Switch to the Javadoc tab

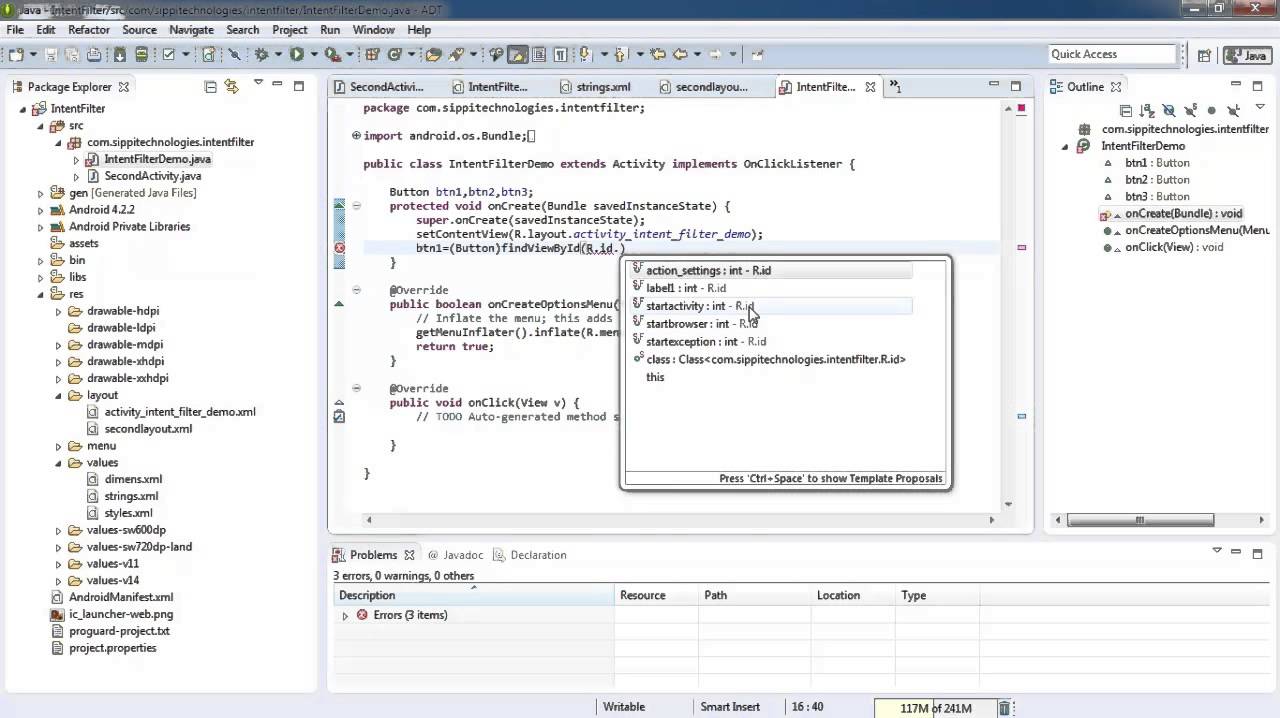point(456,555)
